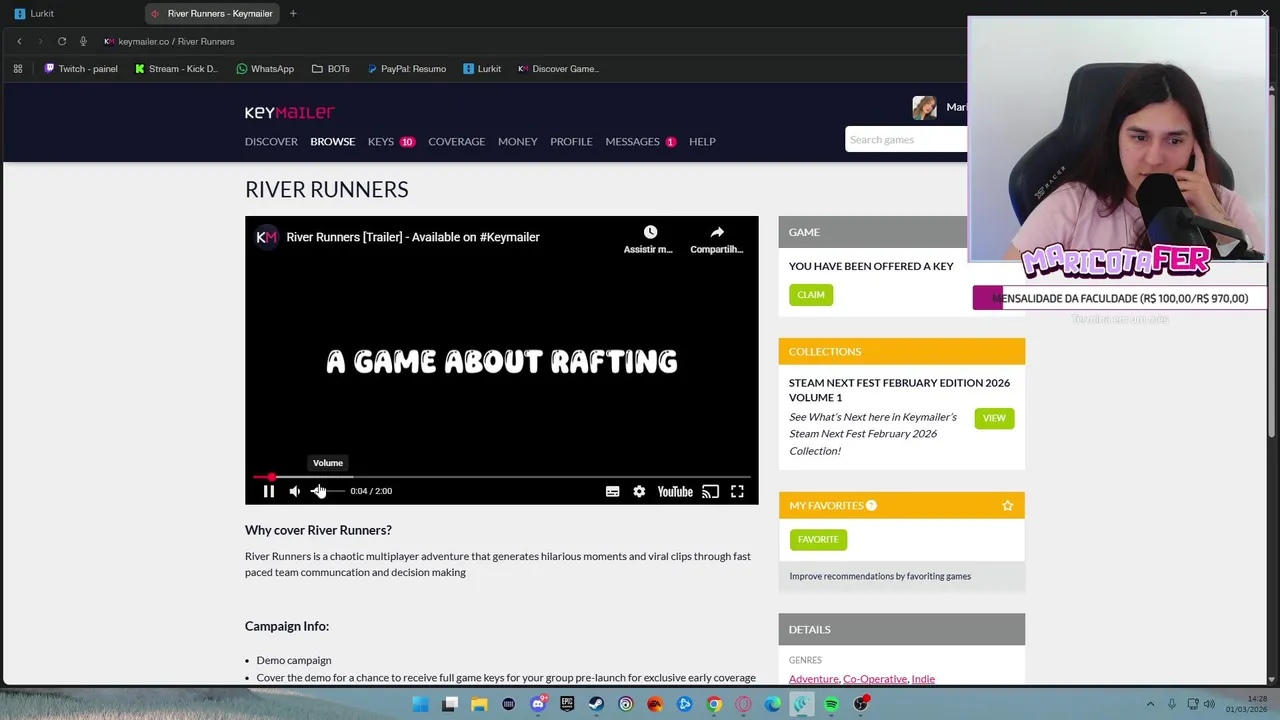This screenshot has height=720, width=1280.
Task: Open the browser apps grid icon
Action: pos(18,69)
